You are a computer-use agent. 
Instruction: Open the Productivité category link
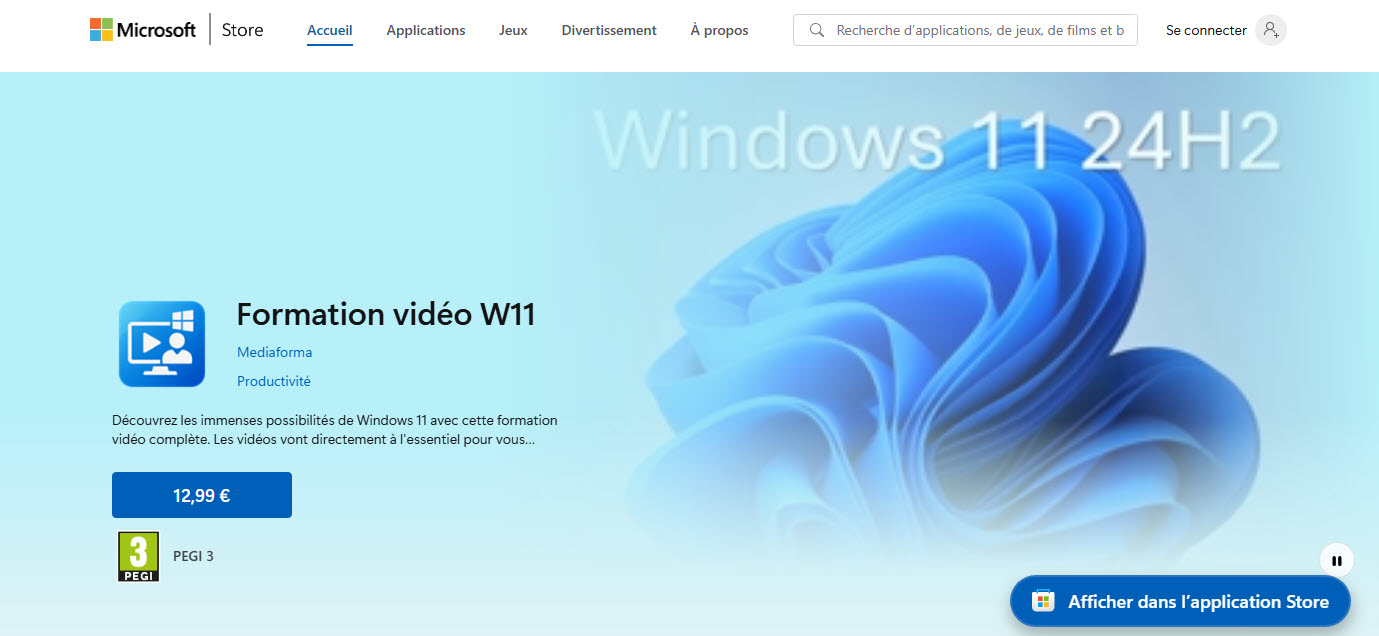point(274,381)
